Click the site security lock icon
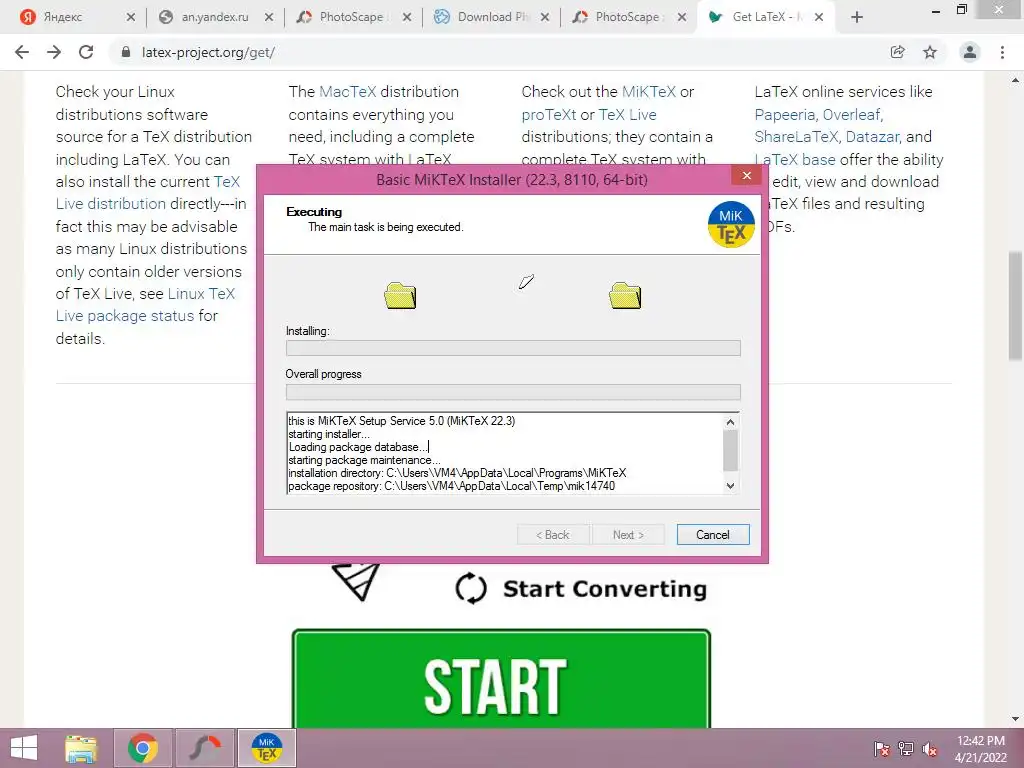This screenshot has width=1024, height=768. (x=126, y=52)
